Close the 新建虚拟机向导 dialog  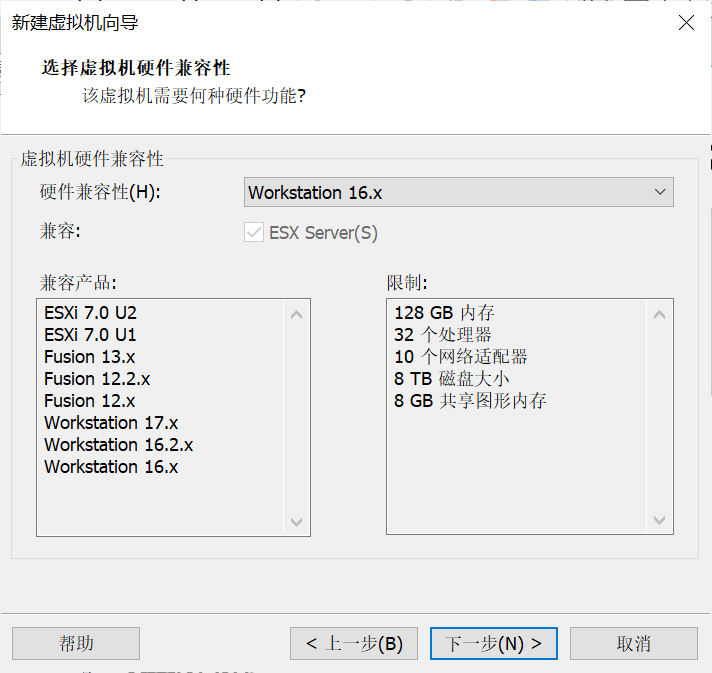(686, 22)
